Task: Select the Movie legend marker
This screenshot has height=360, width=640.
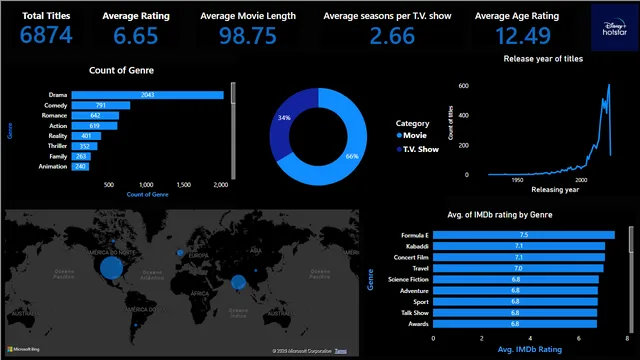Action: tap(399, 136)
